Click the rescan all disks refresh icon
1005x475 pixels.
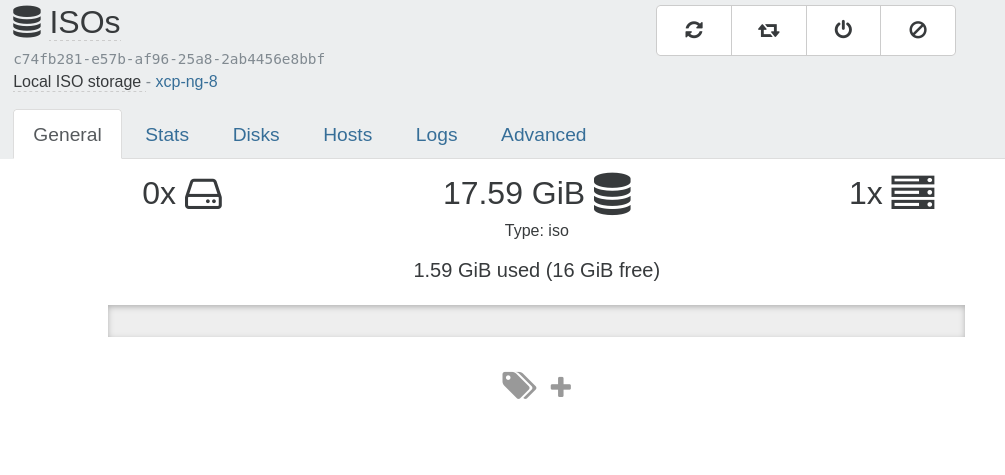(x=694, y=30)
